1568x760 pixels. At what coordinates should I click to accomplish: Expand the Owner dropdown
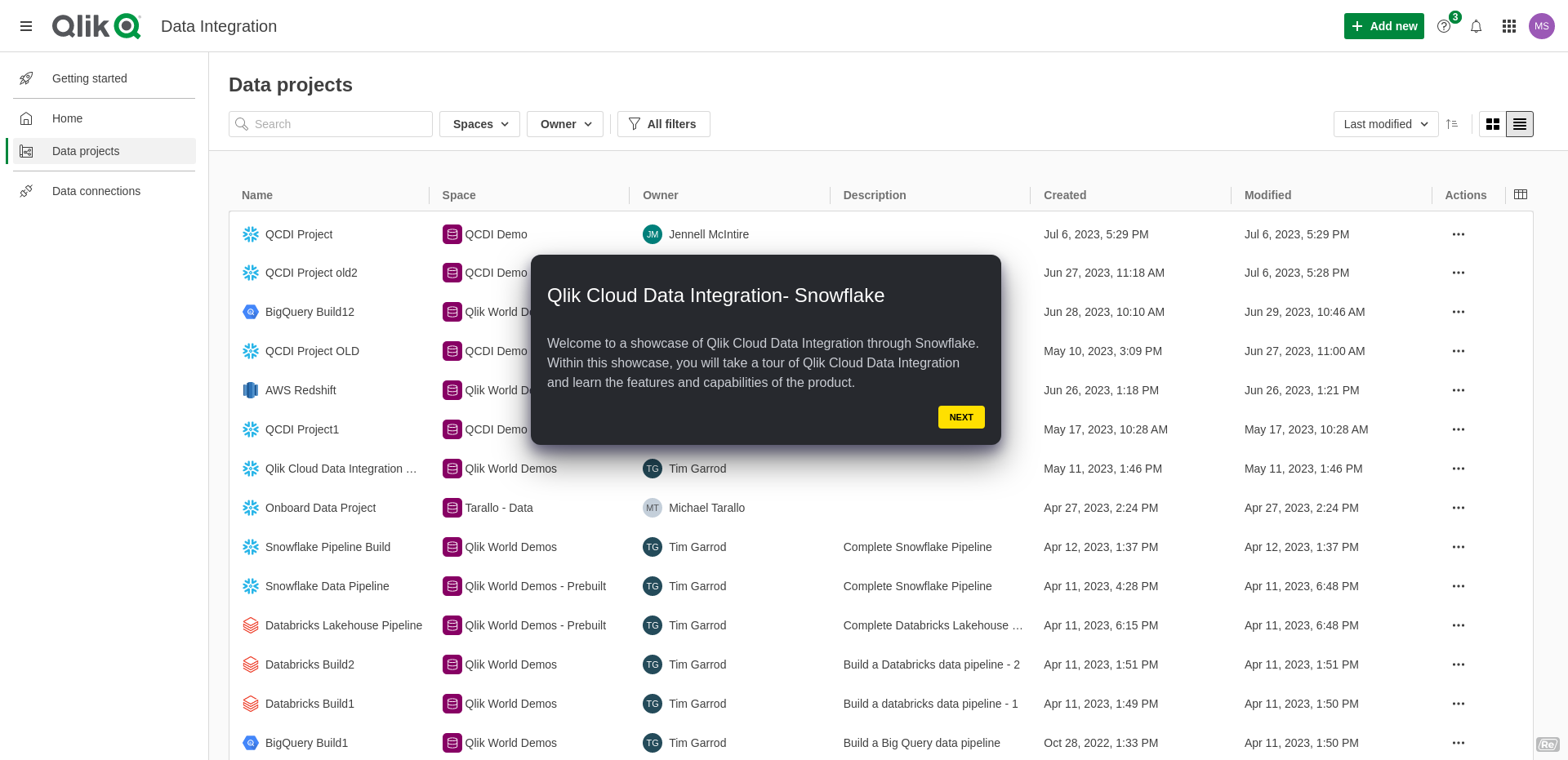[564, 124]
